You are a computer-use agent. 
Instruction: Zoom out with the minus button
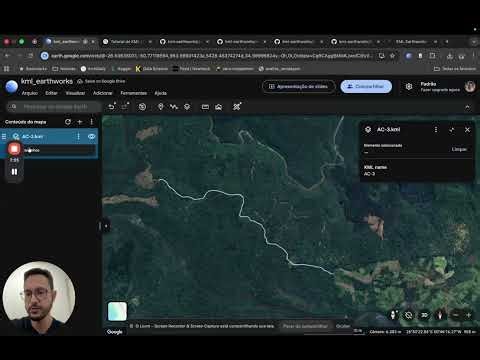[x=456, y=315]
